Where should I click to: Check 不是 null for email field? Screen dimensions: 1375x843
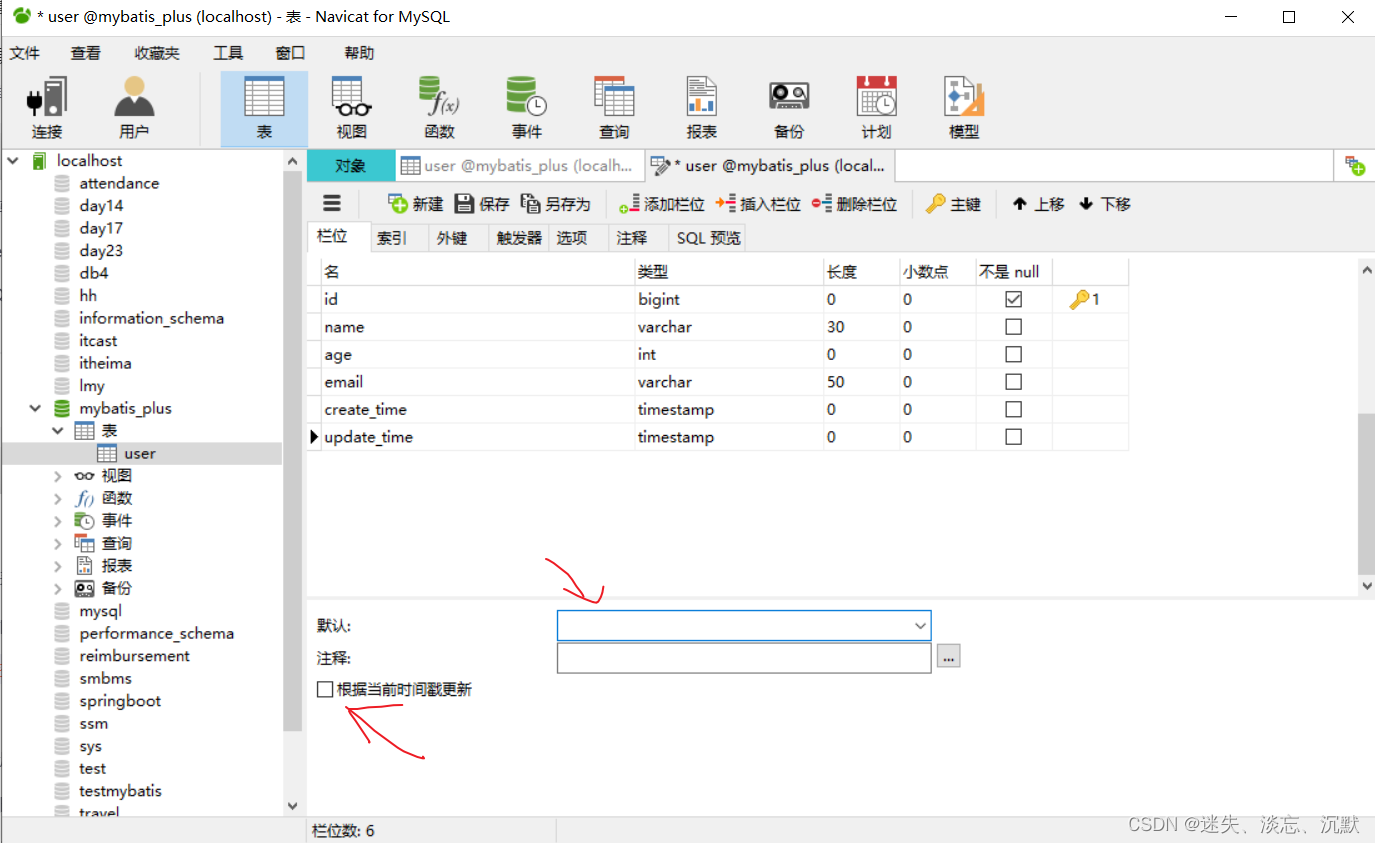tap(1014, 381)
